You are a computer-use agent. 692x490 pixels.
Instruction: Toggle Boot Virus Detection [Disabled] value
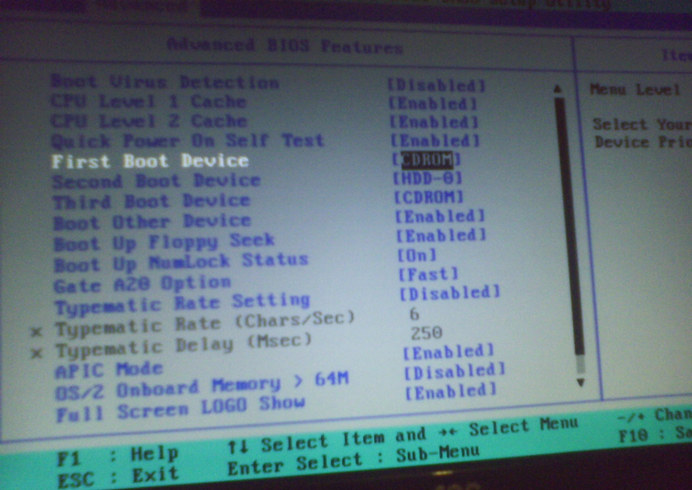pos(436,85)
